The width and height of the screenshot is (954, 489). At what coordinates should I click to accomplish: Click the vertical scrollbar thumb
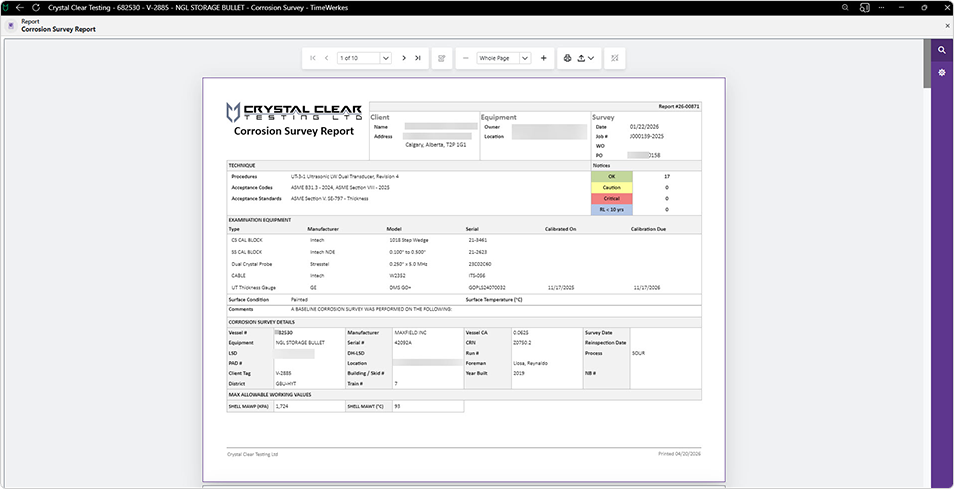point(927,64)
